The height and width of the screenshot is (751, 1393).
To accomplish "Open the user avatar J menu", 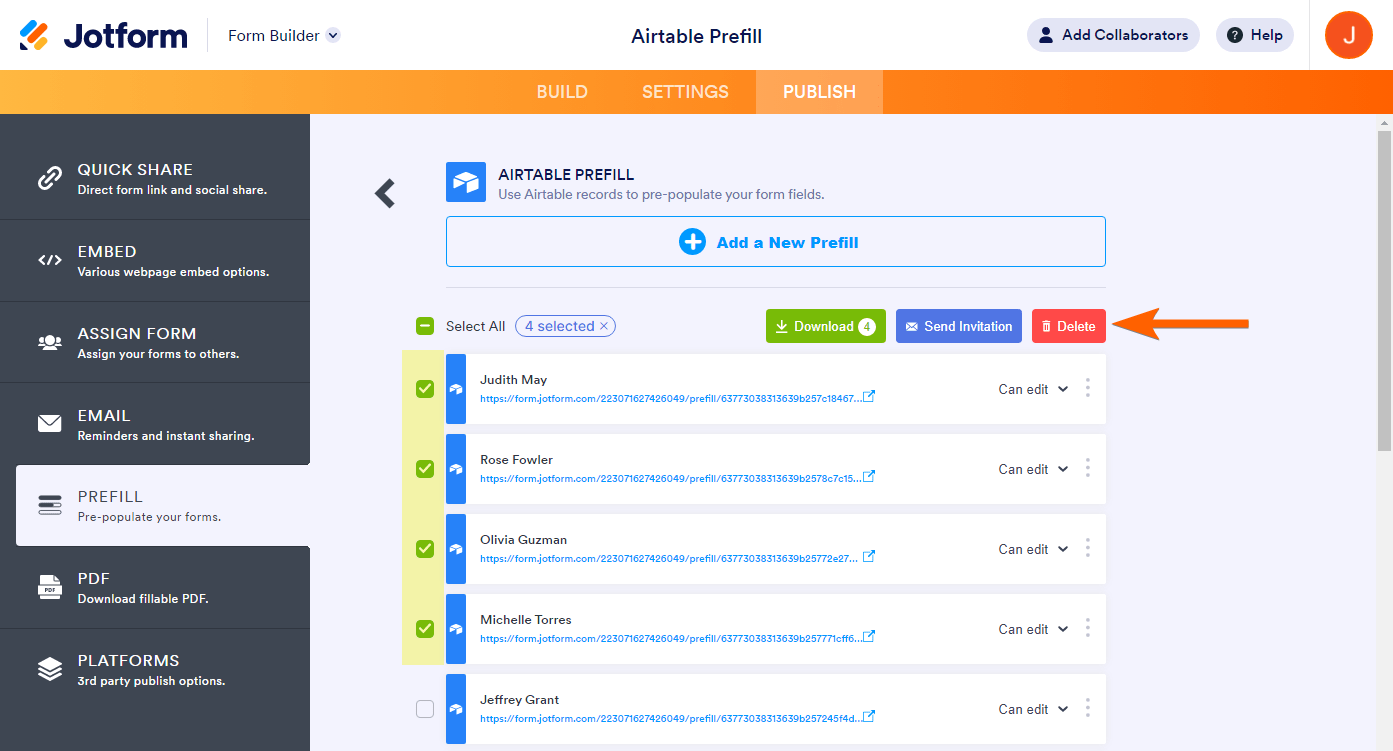I will click(x=1349, y=35).
